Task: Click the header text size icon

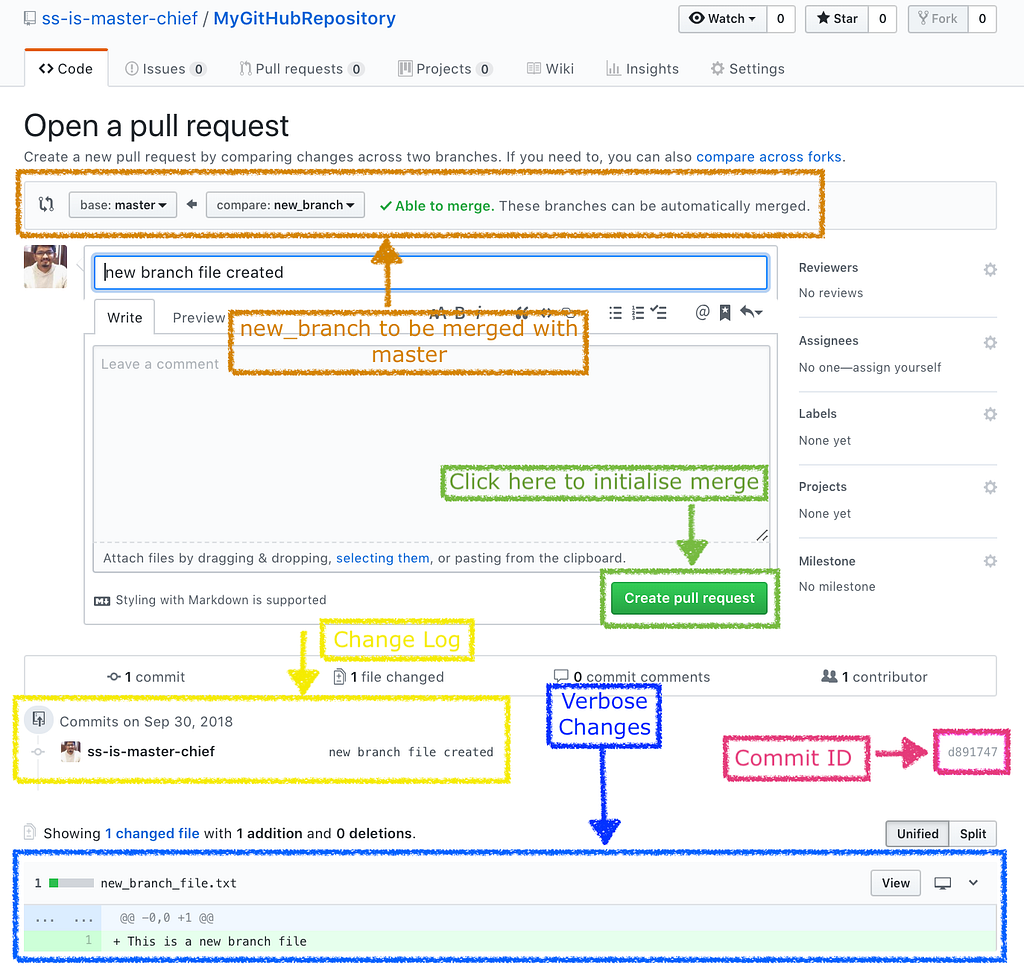Action: coord(438,312)
